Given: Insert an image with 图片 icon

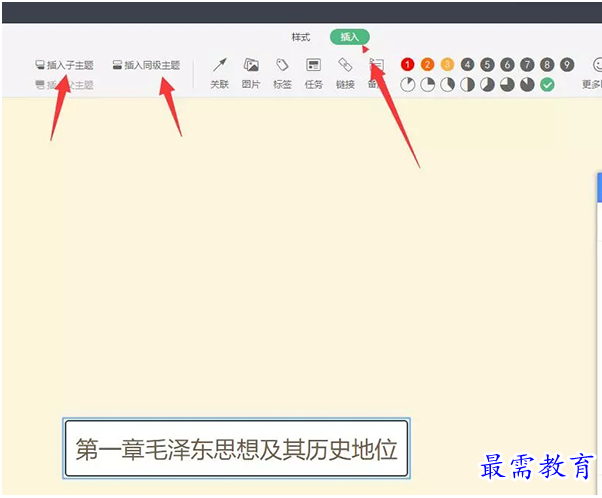Looking at the screenshot, I should pos(251,73).
